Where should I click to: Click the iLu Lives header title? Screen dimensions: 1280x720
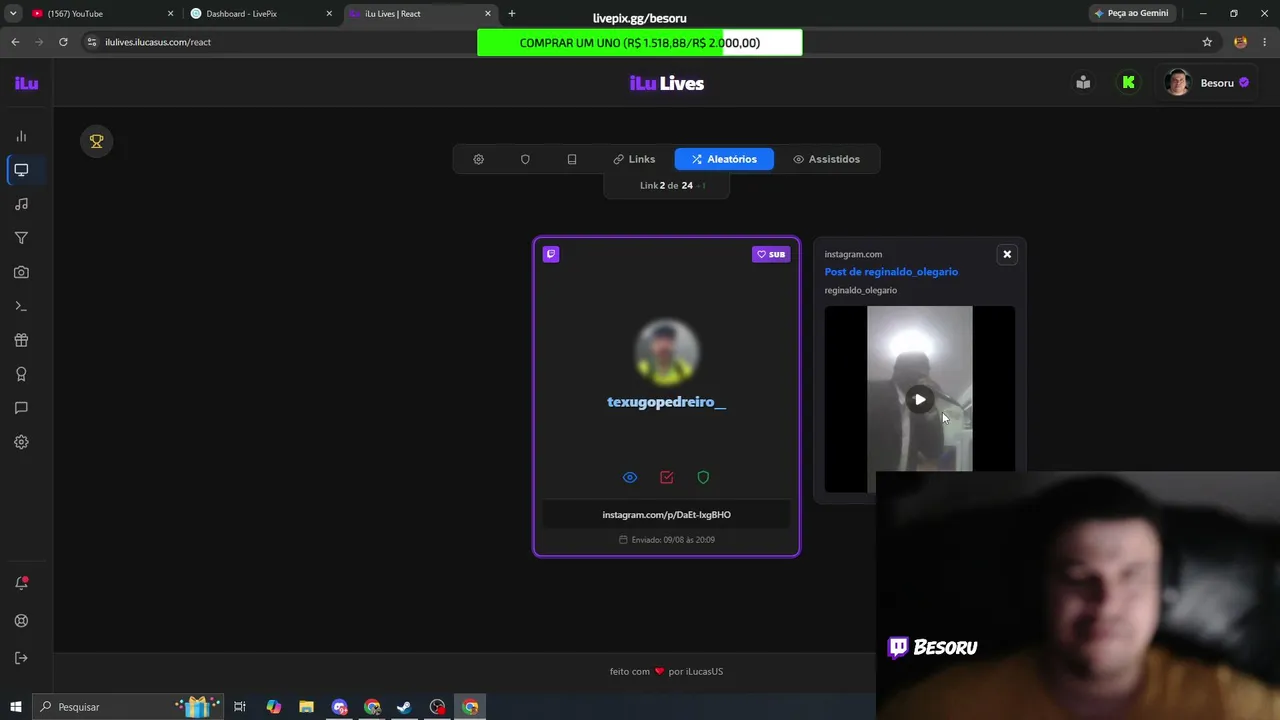667,83
